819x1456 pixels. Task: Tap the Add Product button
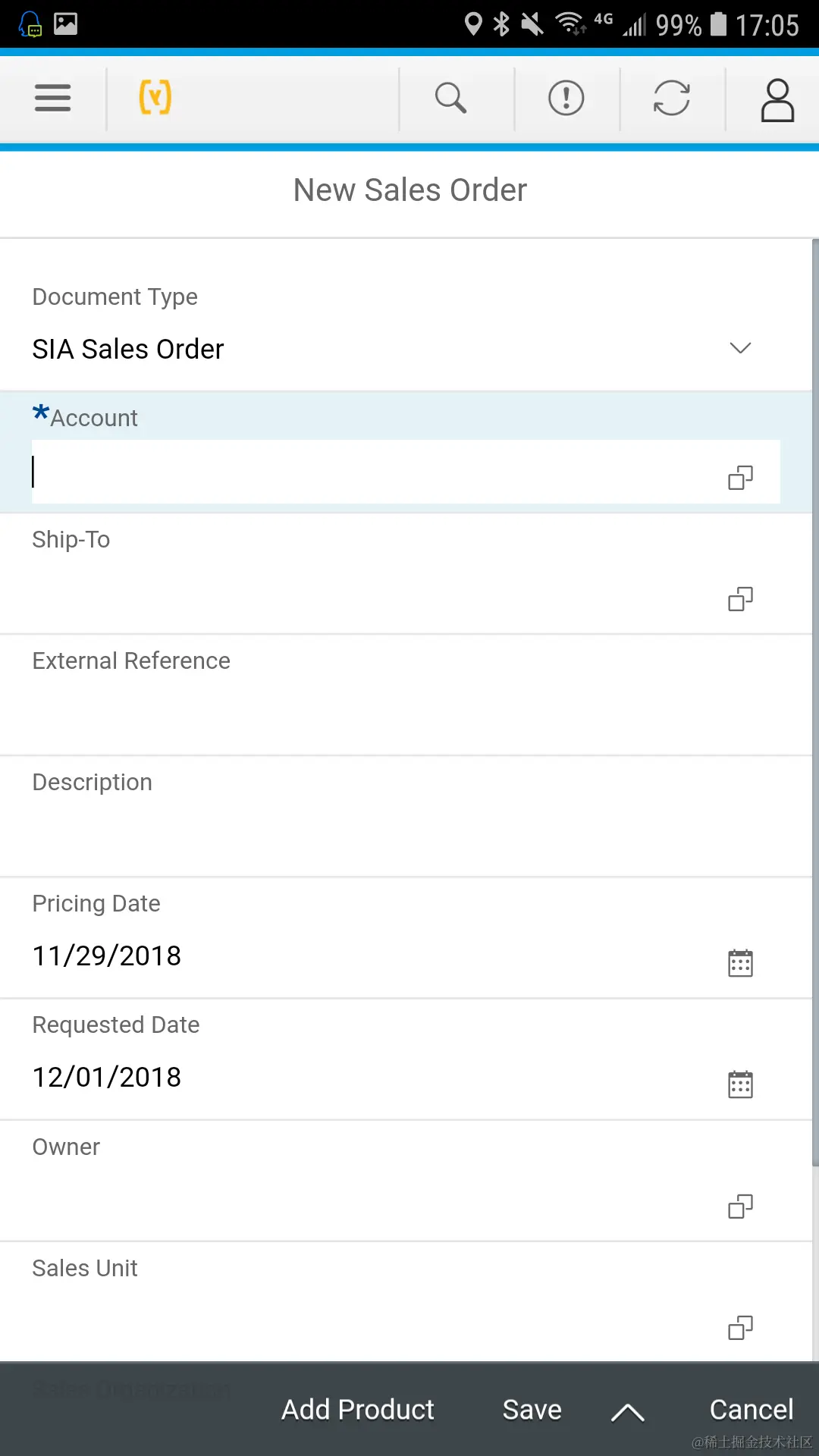click(x=357, y=1410)
